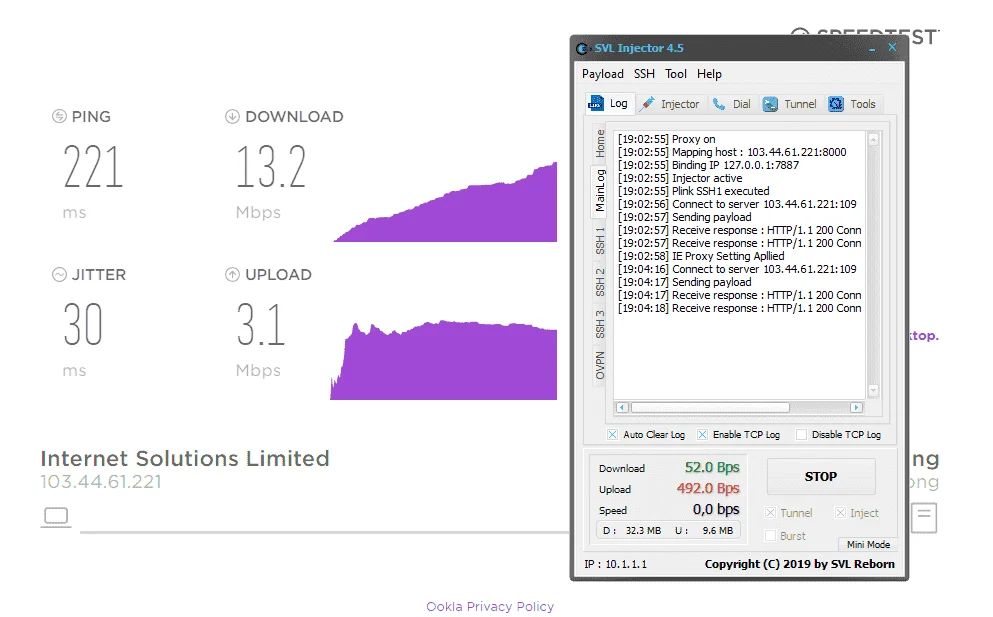Image resolution: width=993 pixels, height=617 pixels.
Task: Click the Speedtest download arrow icon
Action: [x=232, y=116]
